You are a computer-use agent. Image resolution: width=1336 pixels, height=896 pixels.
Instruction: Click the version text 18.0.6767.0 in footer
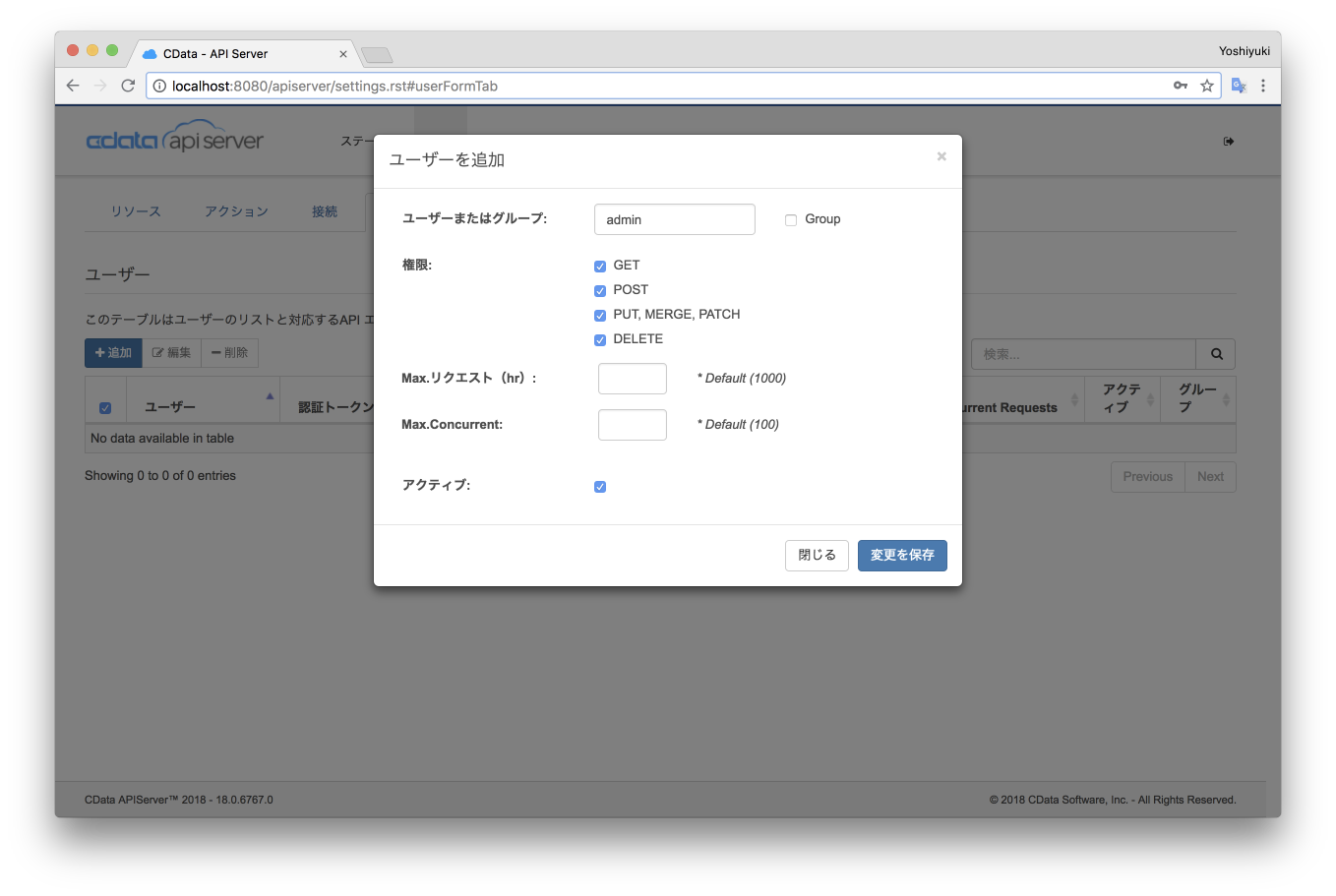pyautogui.click(x=245, y=800)
